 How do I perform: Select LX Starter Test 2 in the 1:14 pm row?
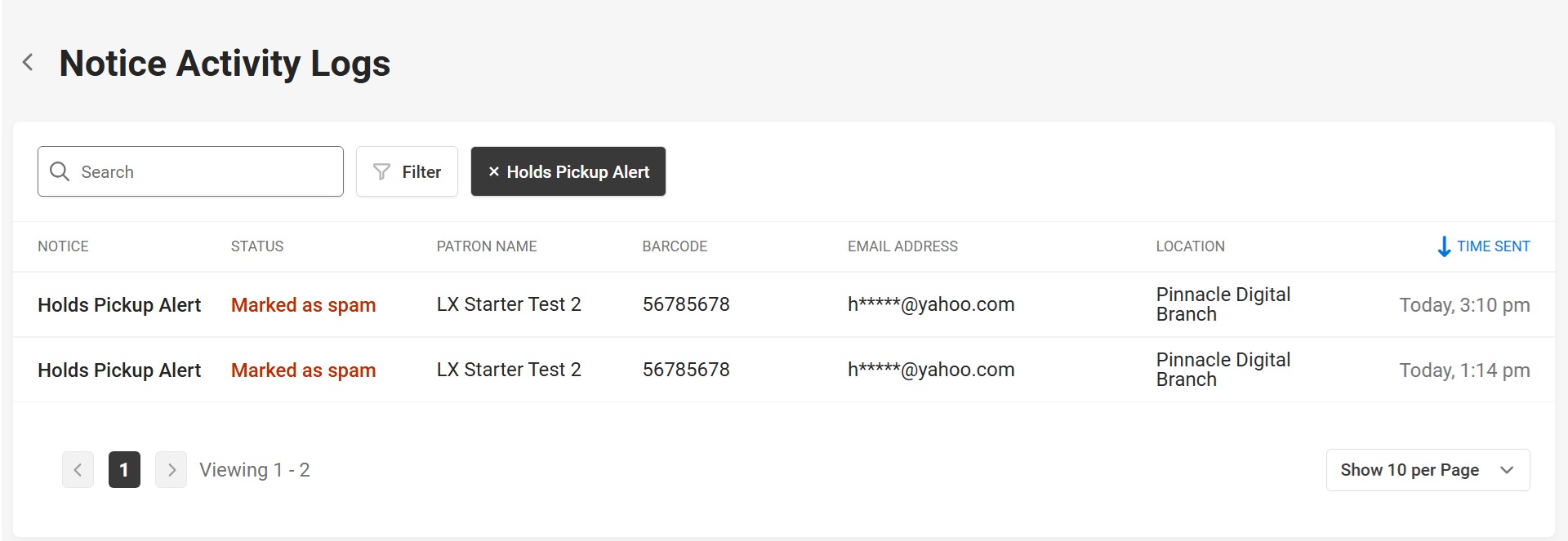509,370
